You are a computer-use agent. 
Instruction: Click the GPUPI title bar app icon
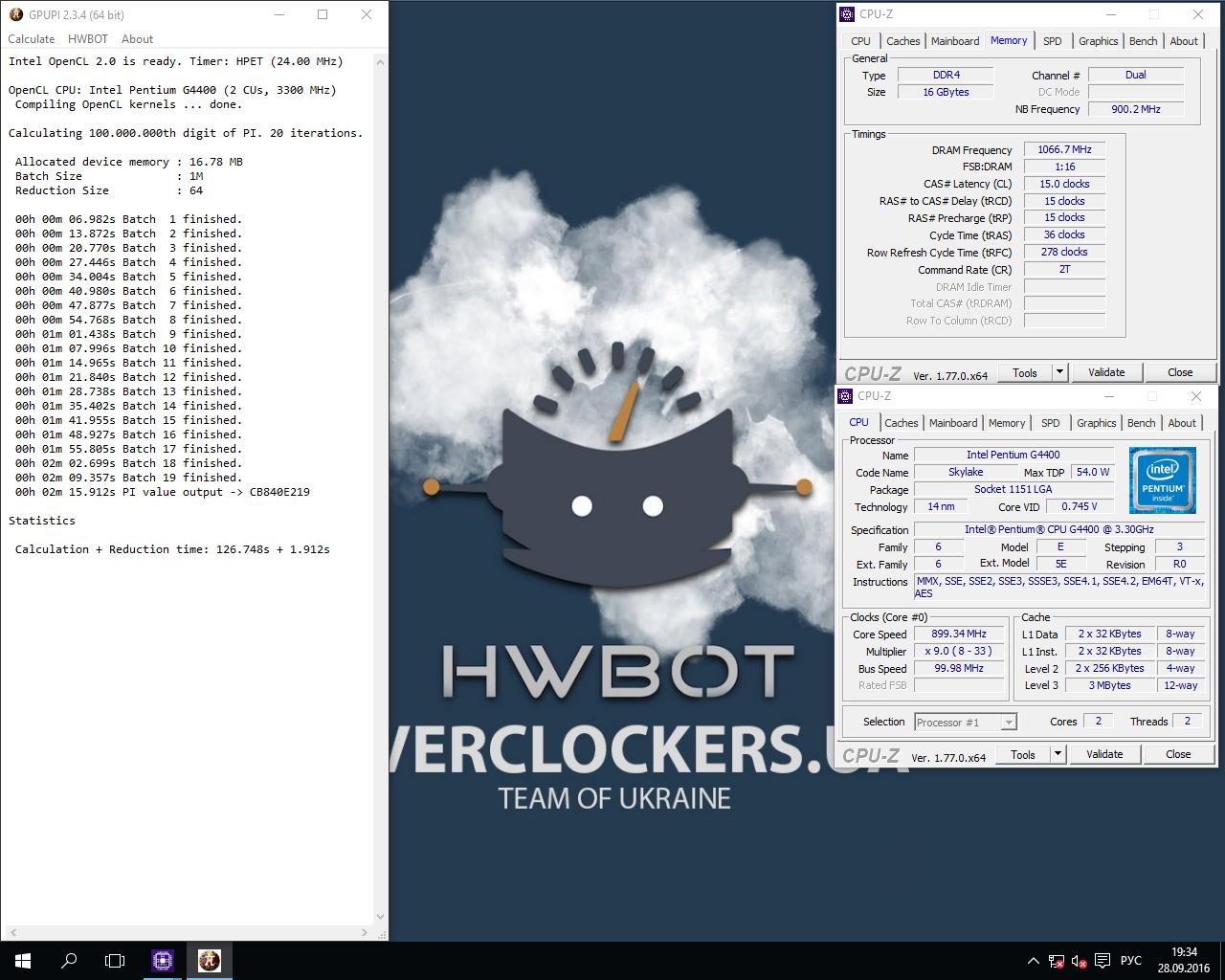click(15, 14)
